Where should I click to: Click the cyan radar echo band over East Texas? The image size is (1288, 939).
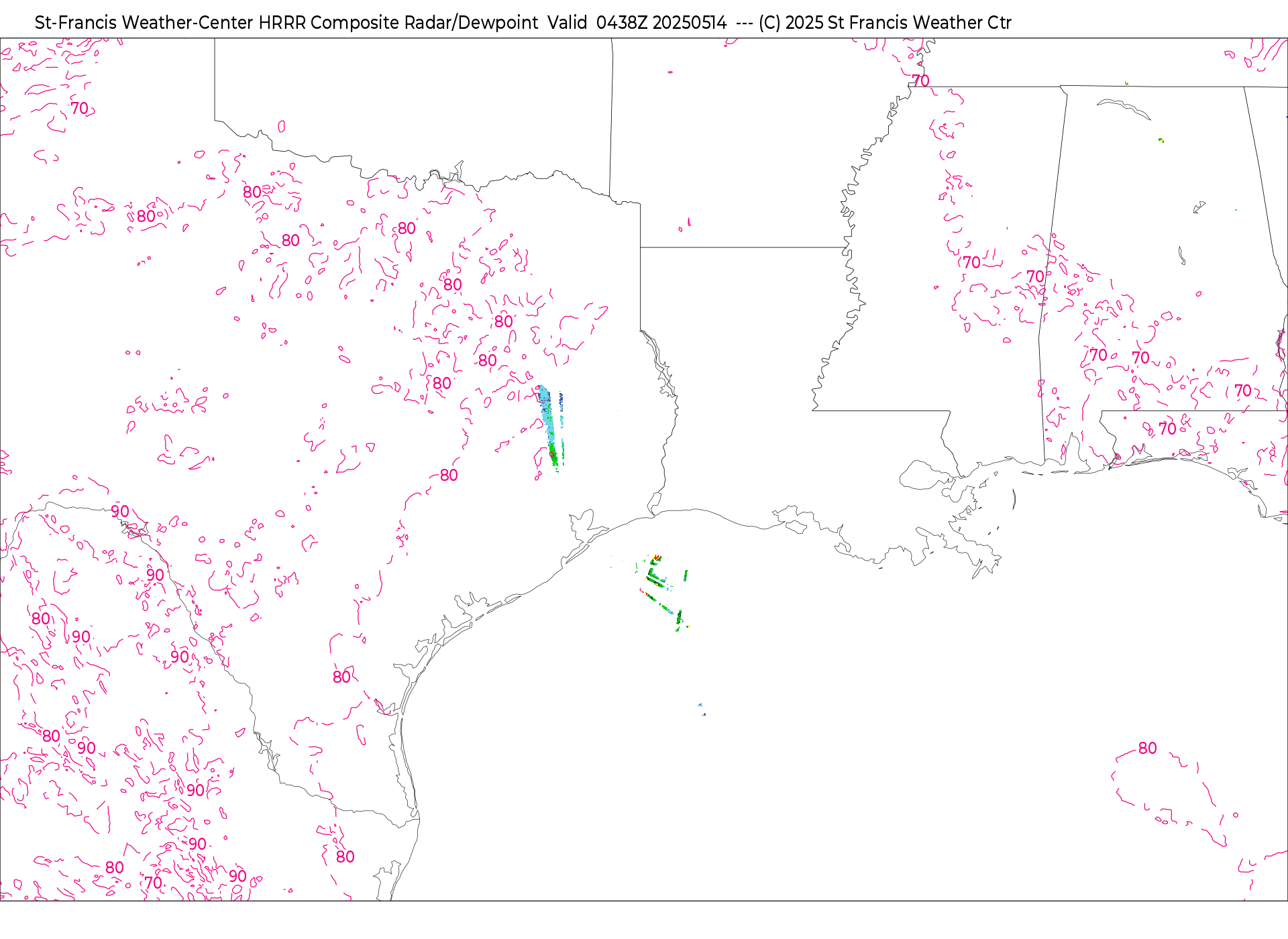(x=549, y=427)
